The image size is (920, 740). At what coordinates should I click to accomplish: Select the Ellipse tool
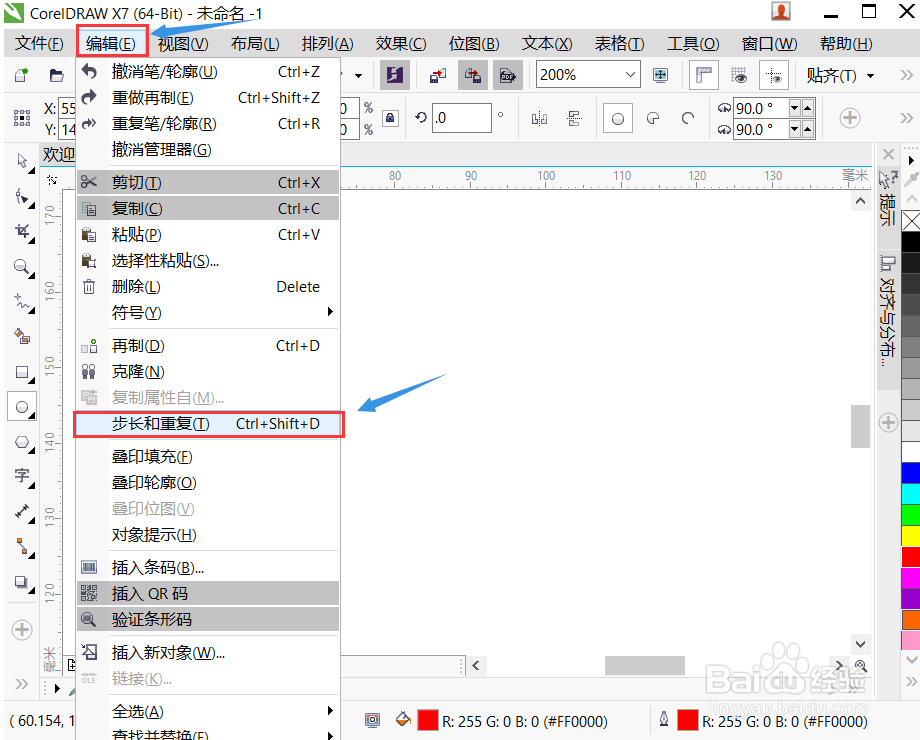[22, 407]
